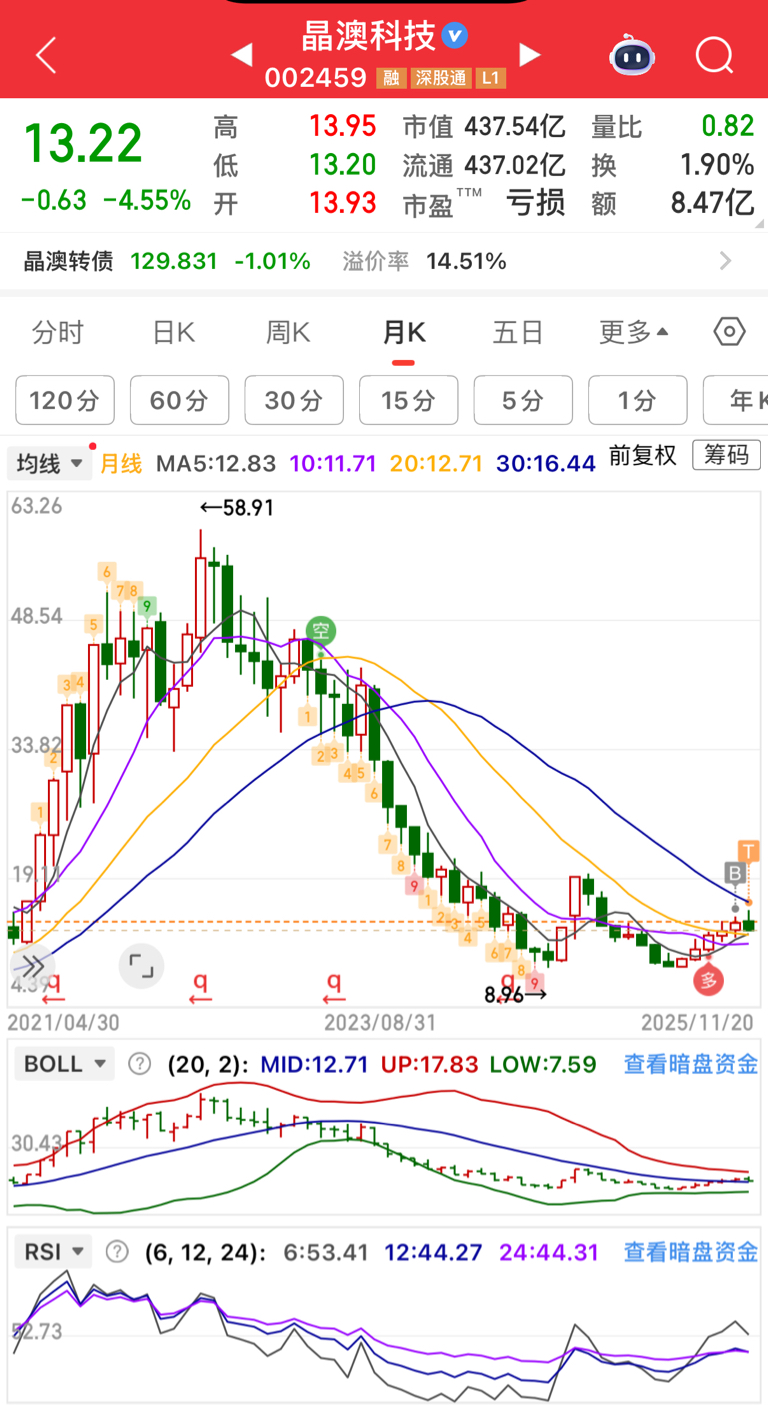The height and width of the screenshot is (1406, 768).
Task: Select the 5分 interval button
Action: 523,401
